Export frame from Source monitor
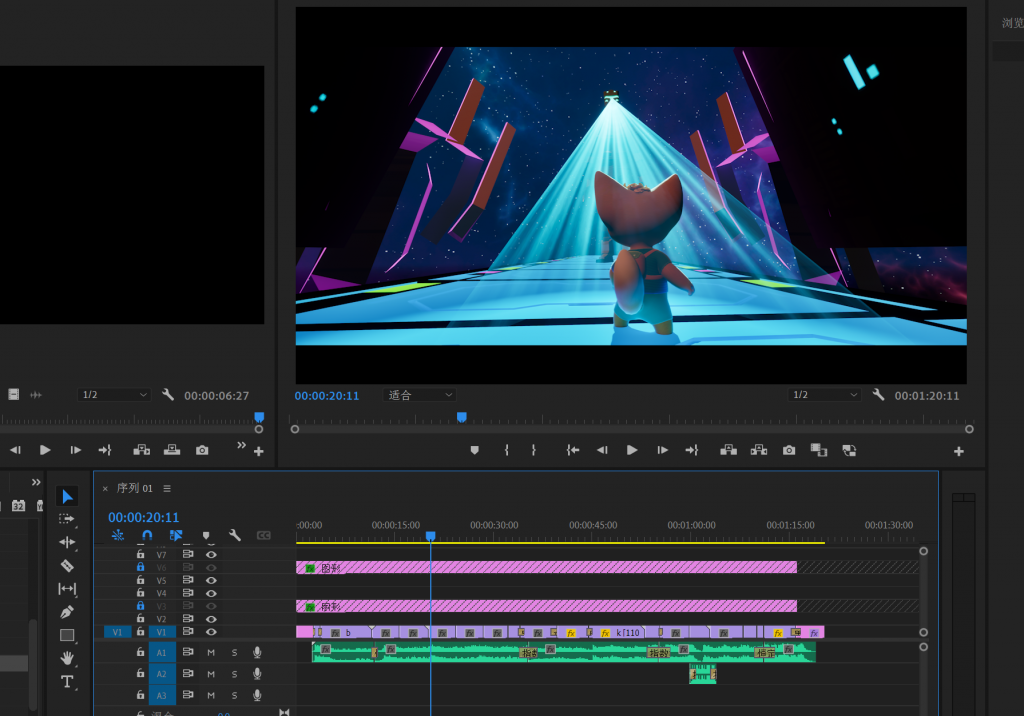The width and height of the screenshot is (1024, 716). [202, 450]
